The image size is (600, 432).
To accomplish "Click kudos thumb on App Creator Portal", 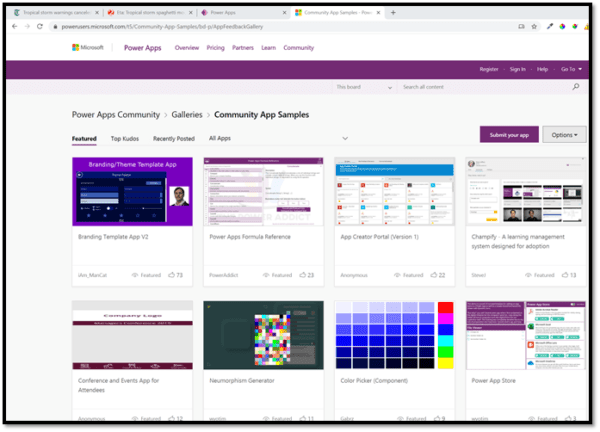I will (434, 275).
